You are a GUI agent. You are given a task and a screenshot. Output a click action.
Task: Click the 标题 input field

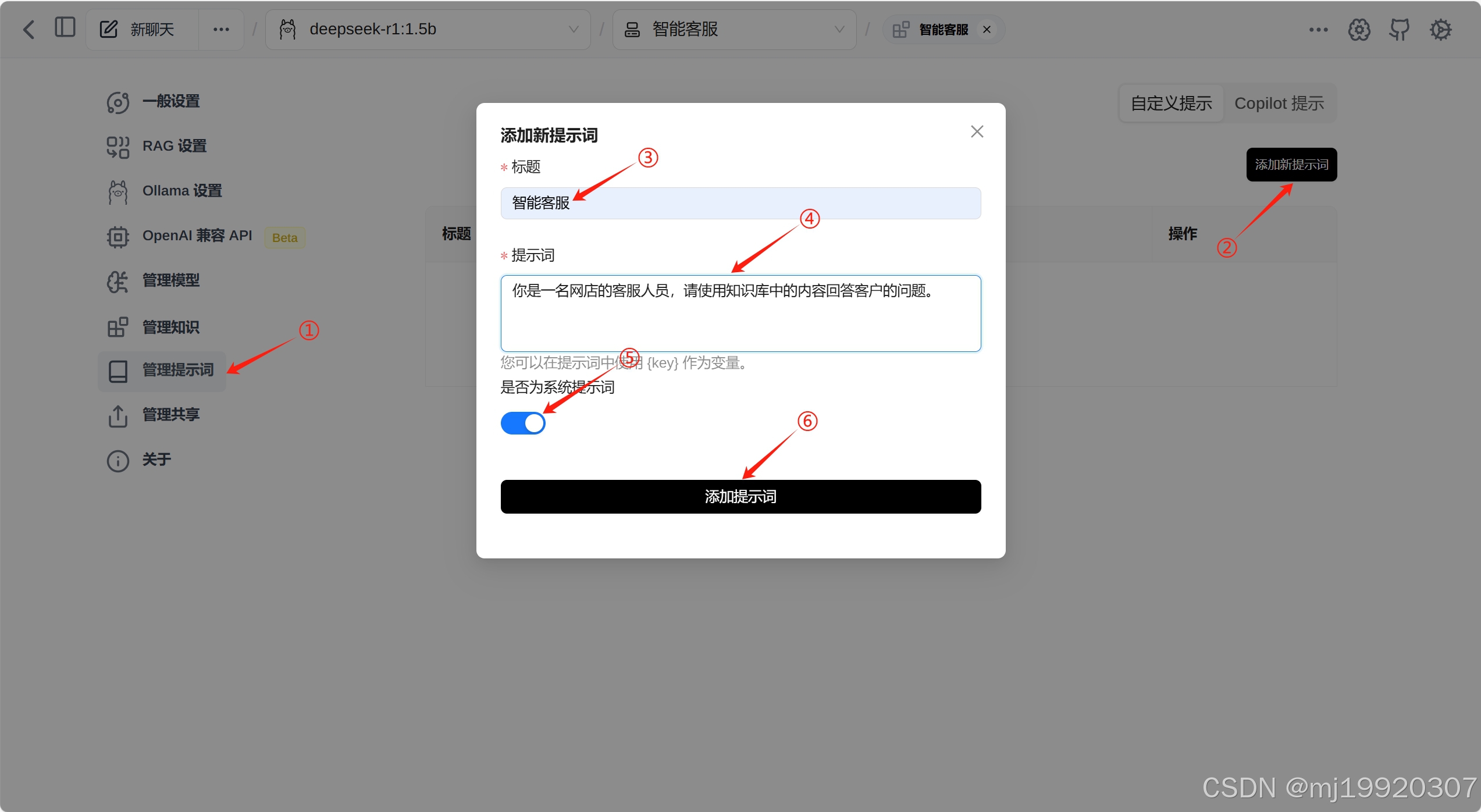click(740, 203)
